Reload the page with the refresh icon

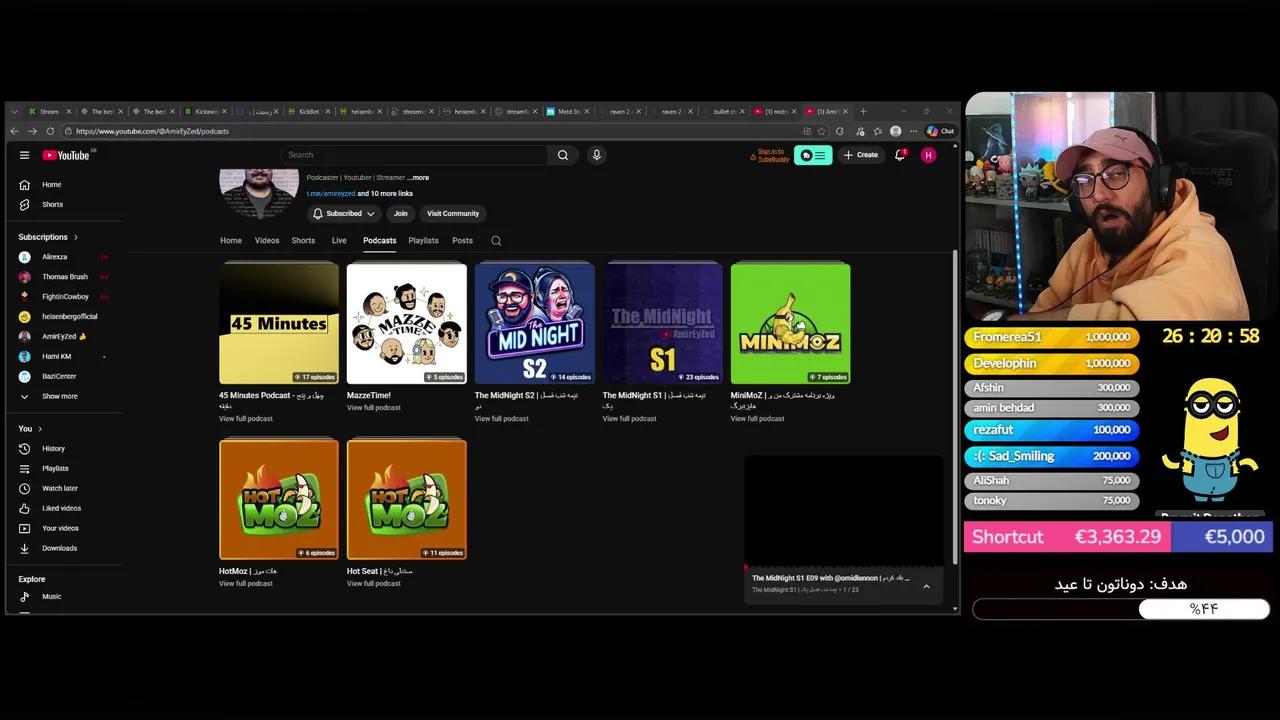click(x=50, y=131)
